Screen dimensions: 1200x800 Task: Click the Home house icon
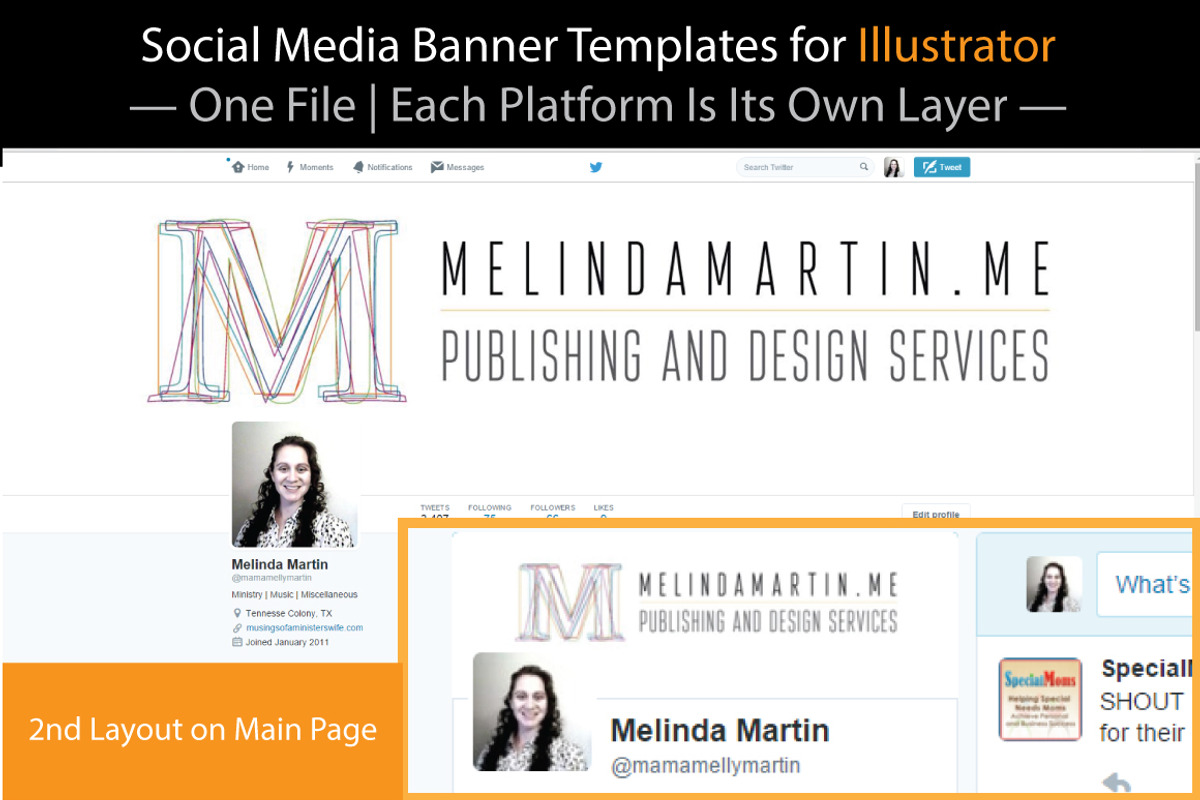pyautogui.click(x=238, y=167)
